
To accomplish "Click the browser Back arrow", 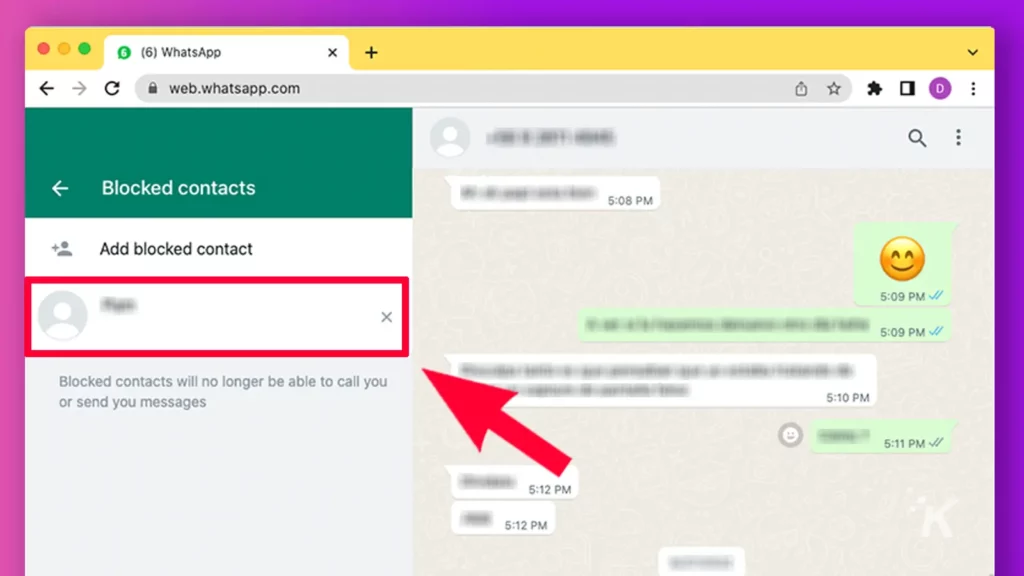I will tap(46, 88).
